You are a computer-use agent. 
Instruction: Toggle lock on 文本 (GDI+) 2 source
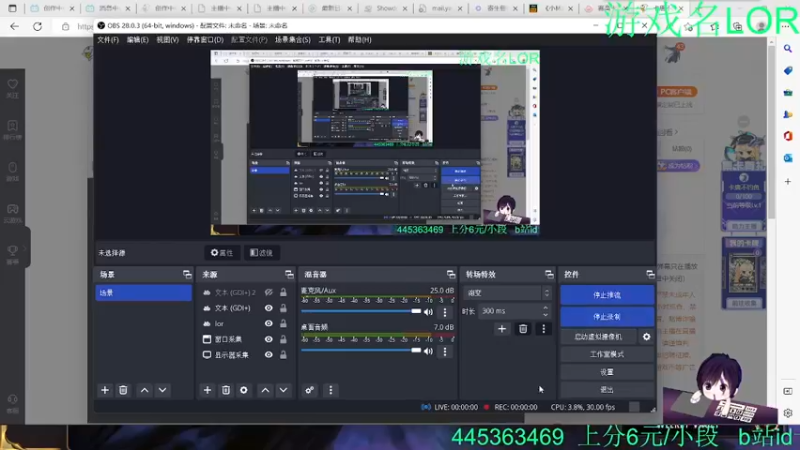[283, 292]
